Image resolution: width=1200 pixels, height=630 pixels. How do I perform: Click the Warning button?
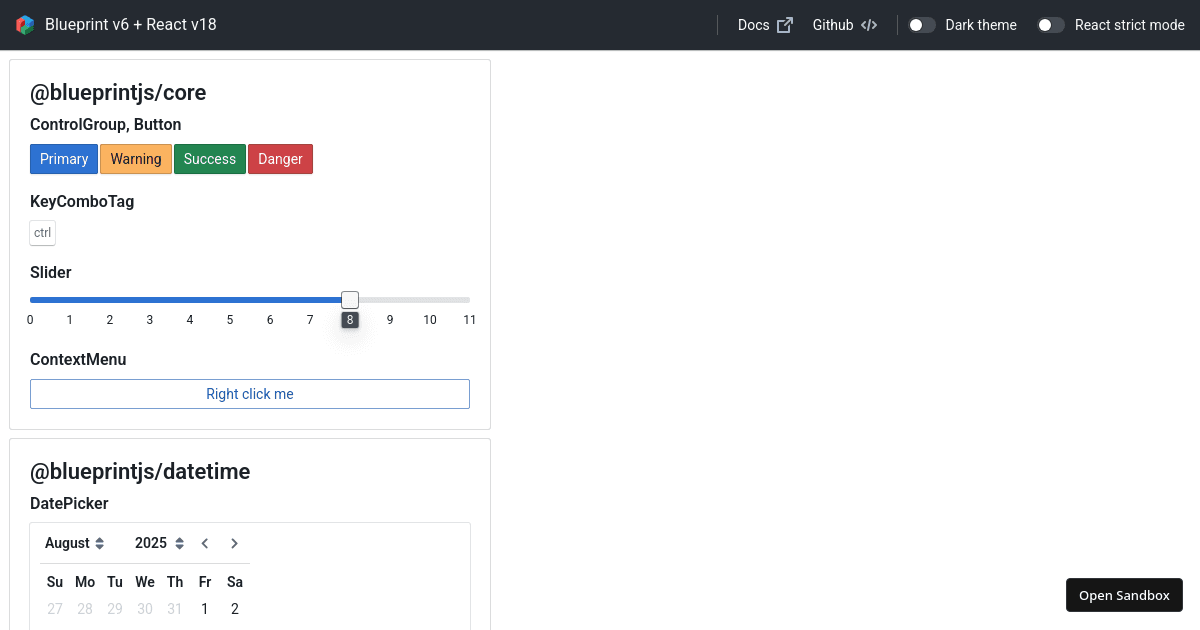[x=135, y=158]
